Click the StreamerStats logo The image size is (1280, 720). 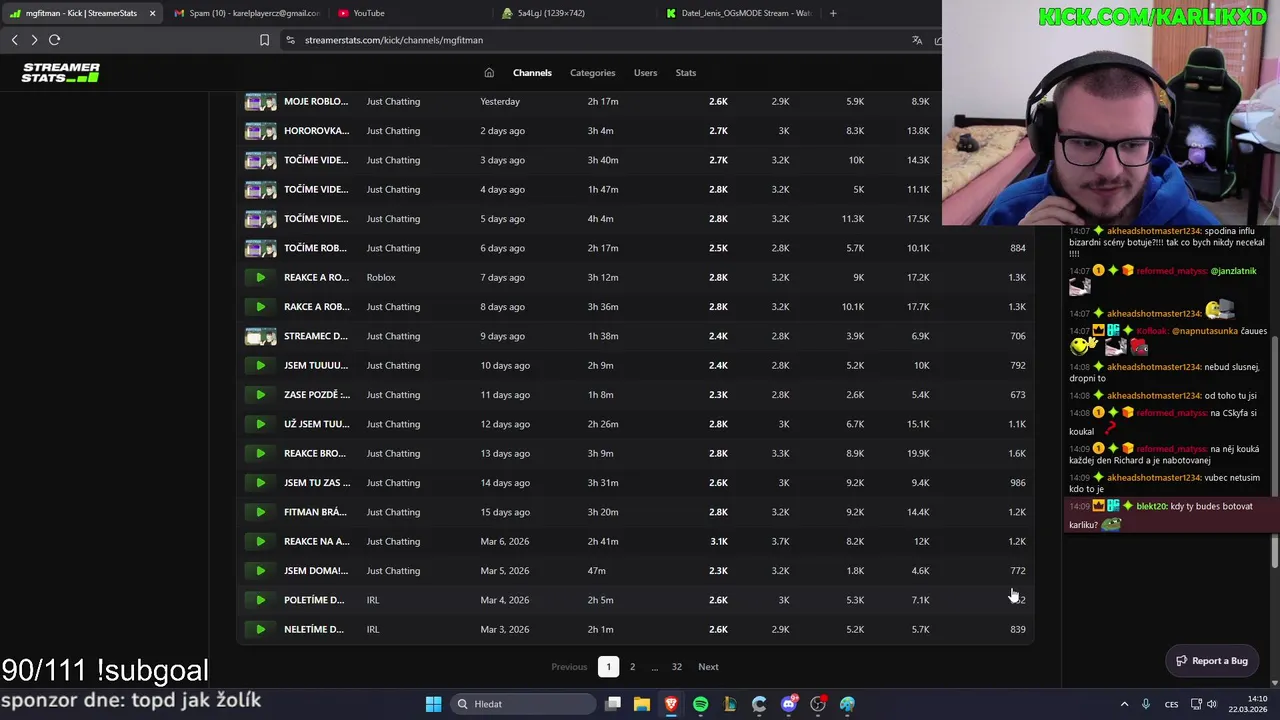[x=61, y=72]
